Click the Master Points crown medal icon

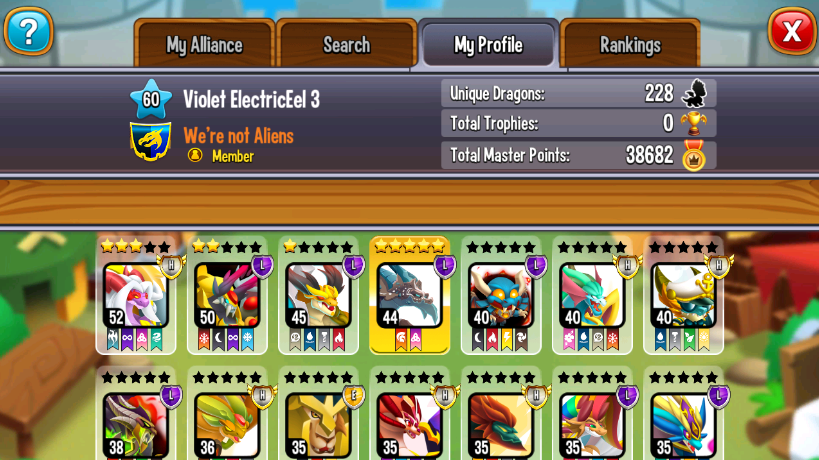[694, 155]
